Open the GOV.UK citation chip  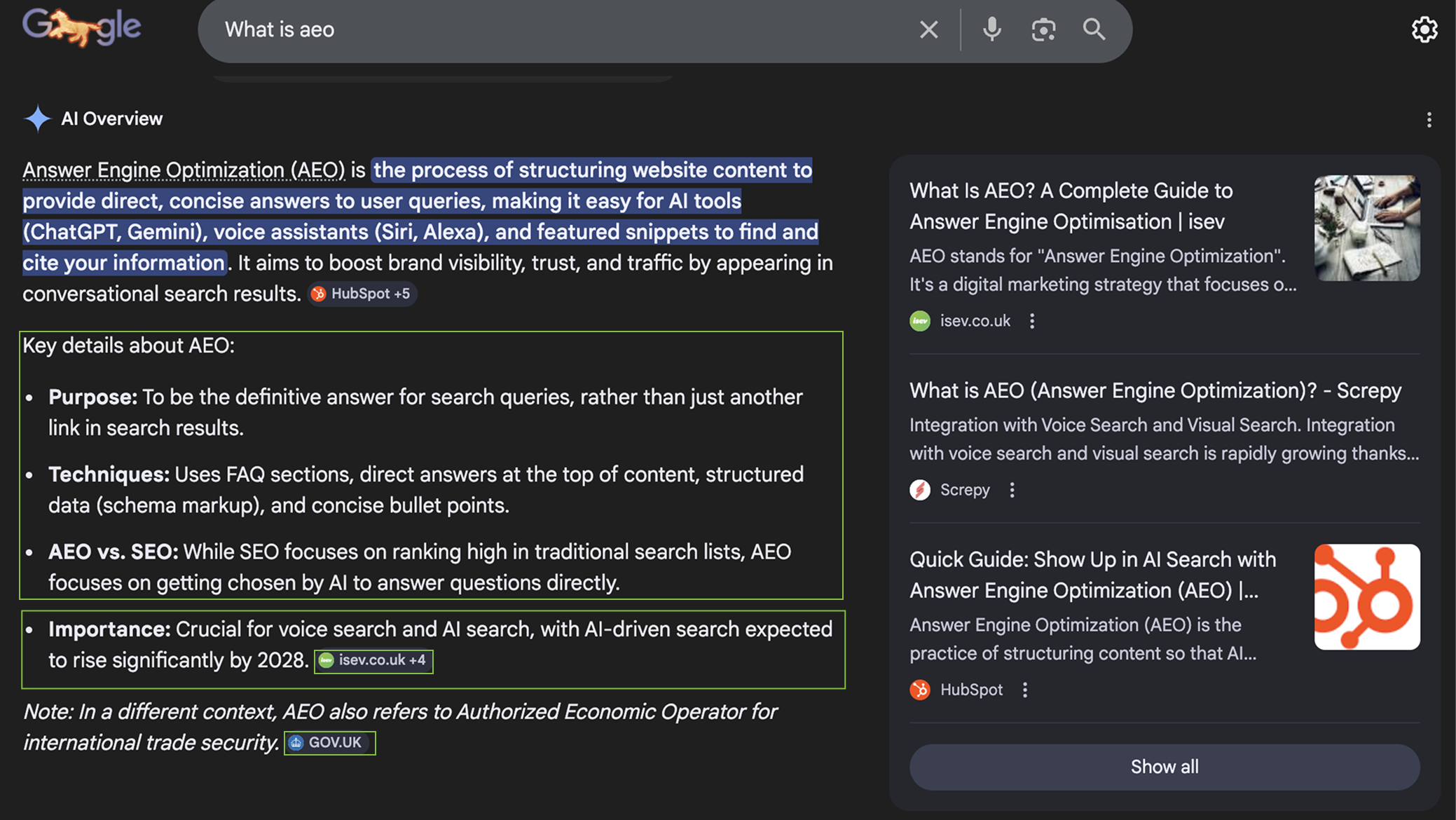pos(329,743)
